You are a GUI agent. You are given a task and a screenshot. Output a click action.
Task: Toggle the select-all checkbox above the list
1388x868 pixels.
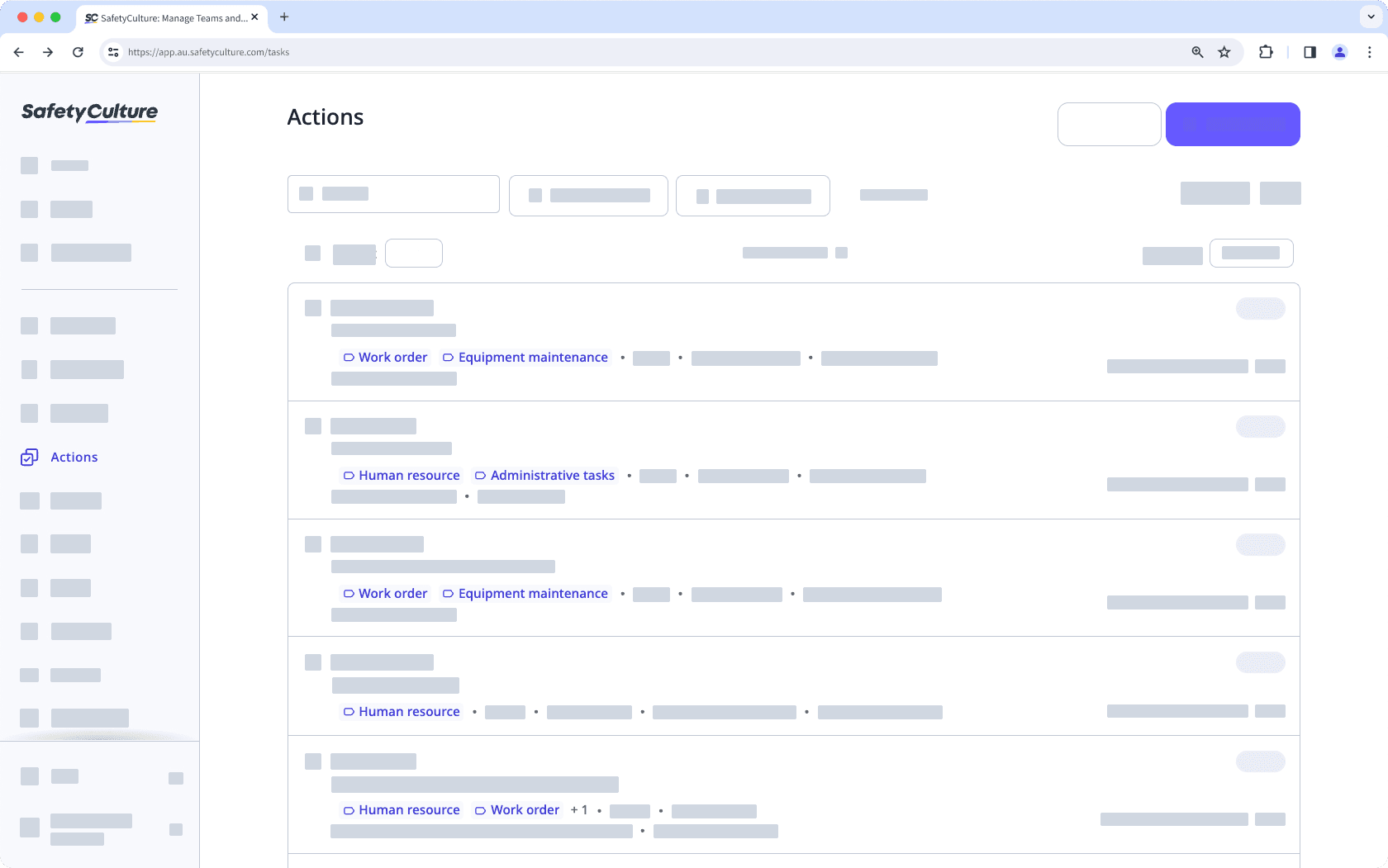click(312, 254)
